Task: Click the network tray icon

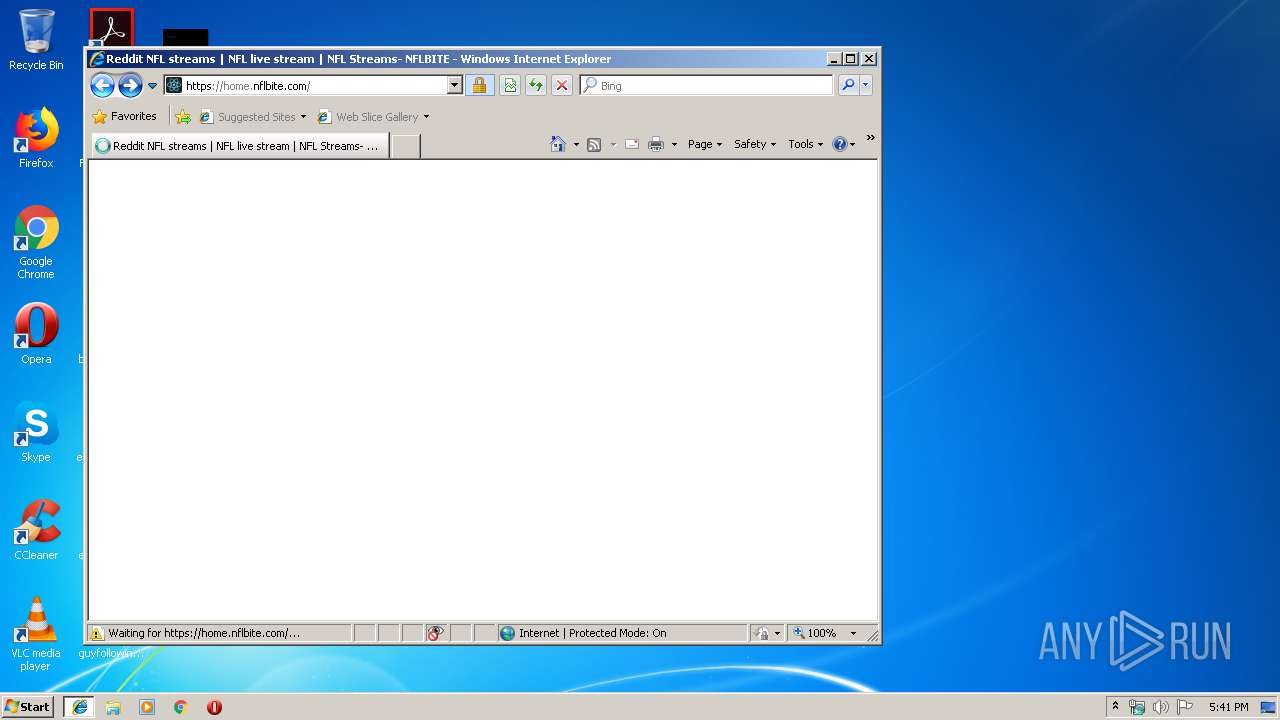Action: [x=1137, y=707]
